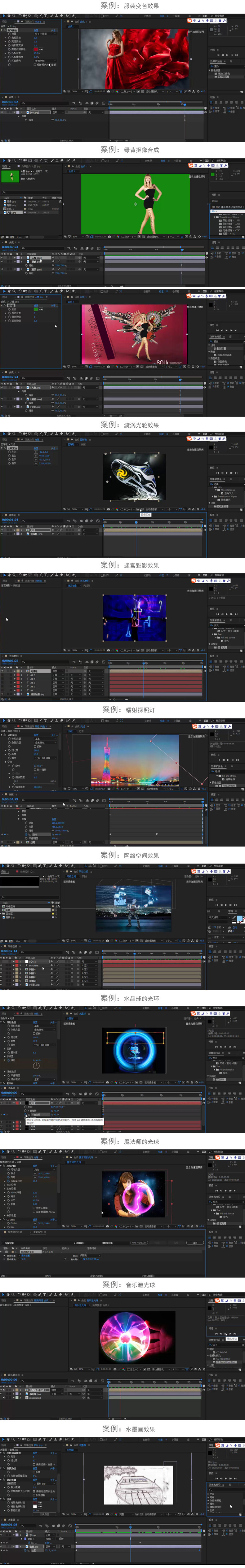Click the Sogou input icon in 漩涡光轮效果 screenshot

[x=189, y=438]
